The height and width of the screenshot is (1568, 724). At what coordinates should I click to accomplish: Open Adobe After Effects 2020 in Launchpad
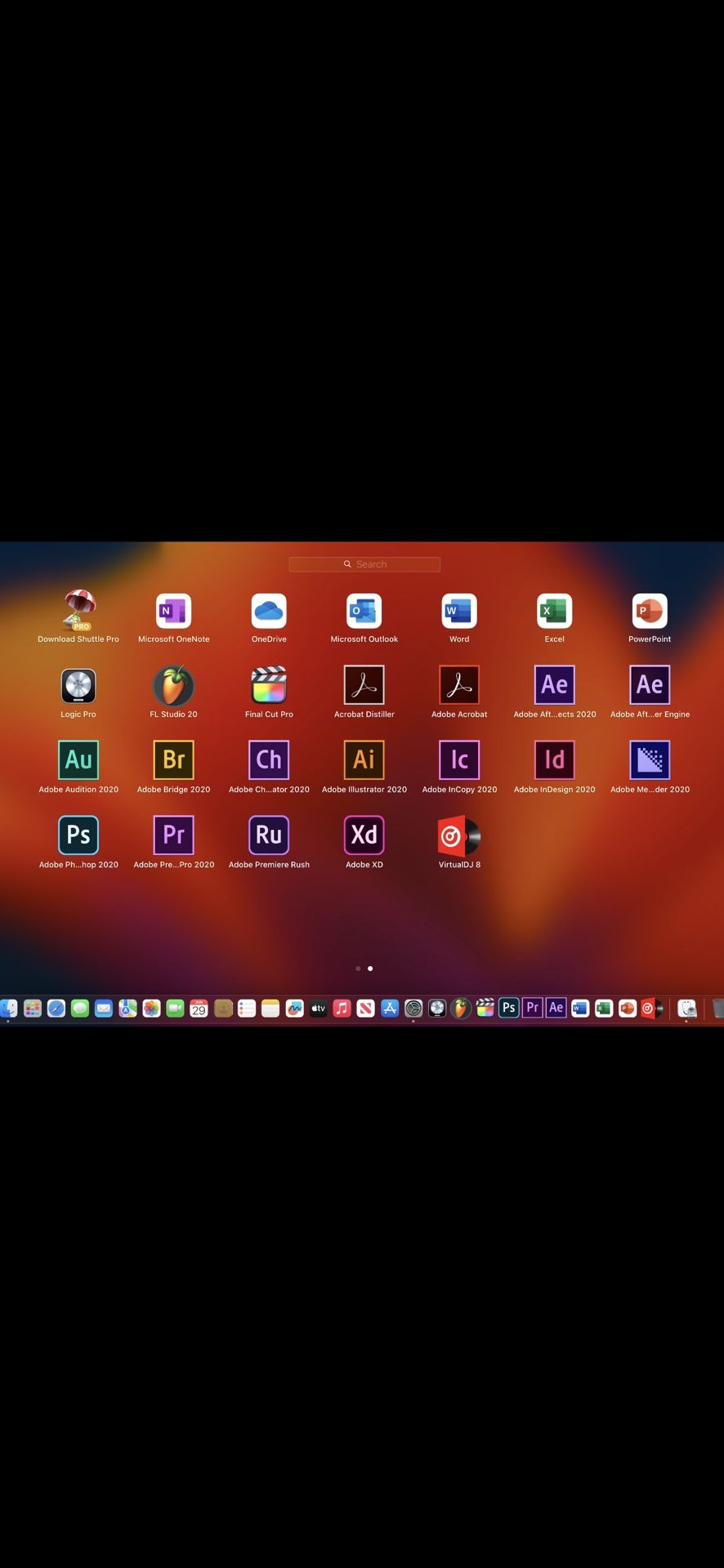555,685
